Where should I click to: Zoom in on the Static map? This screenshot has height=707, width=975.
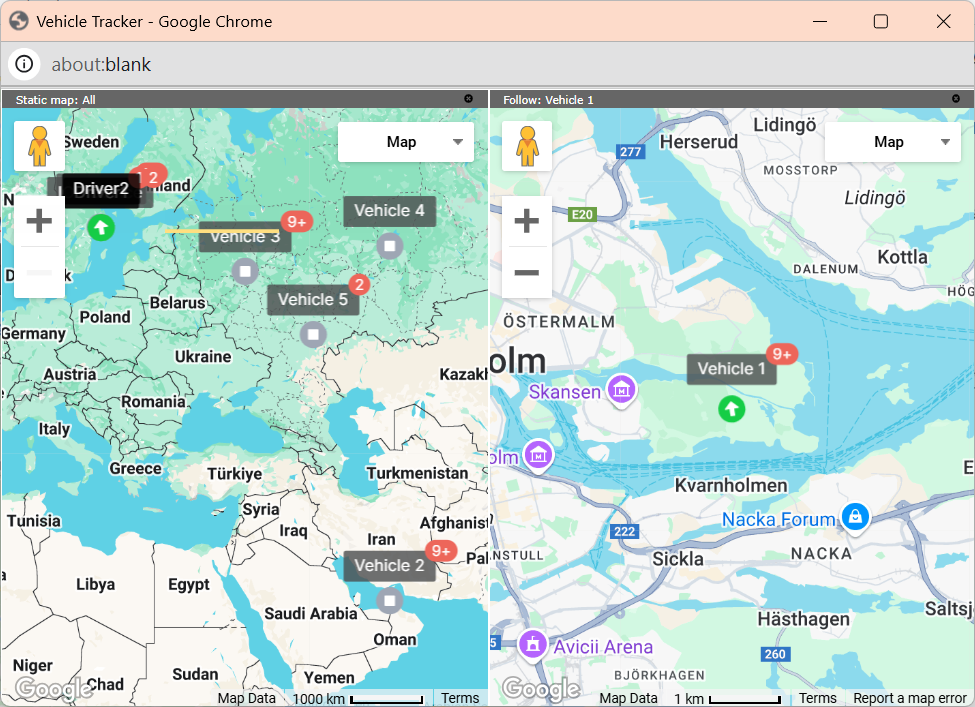coord(39,221)
